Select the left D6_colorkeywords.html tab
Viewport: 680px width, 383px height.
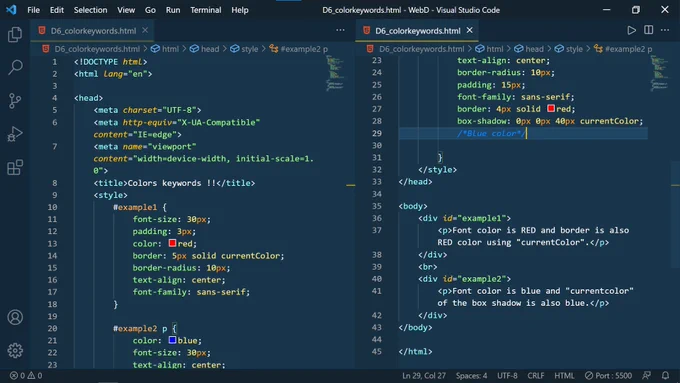(93, 31)
